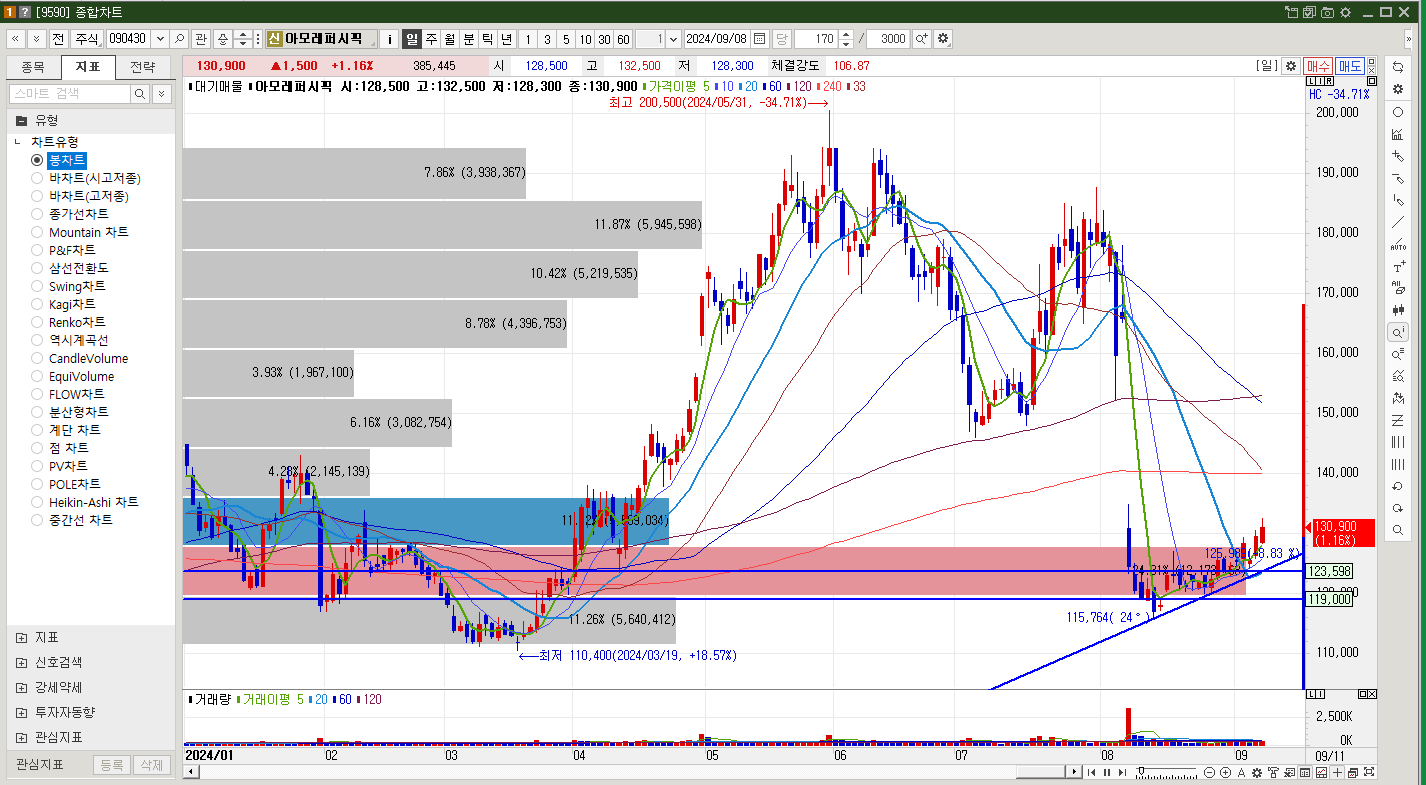Expand the 강세약세 tree section
The width and height of the screenshot is (1426, 785).
pos(21,687)
